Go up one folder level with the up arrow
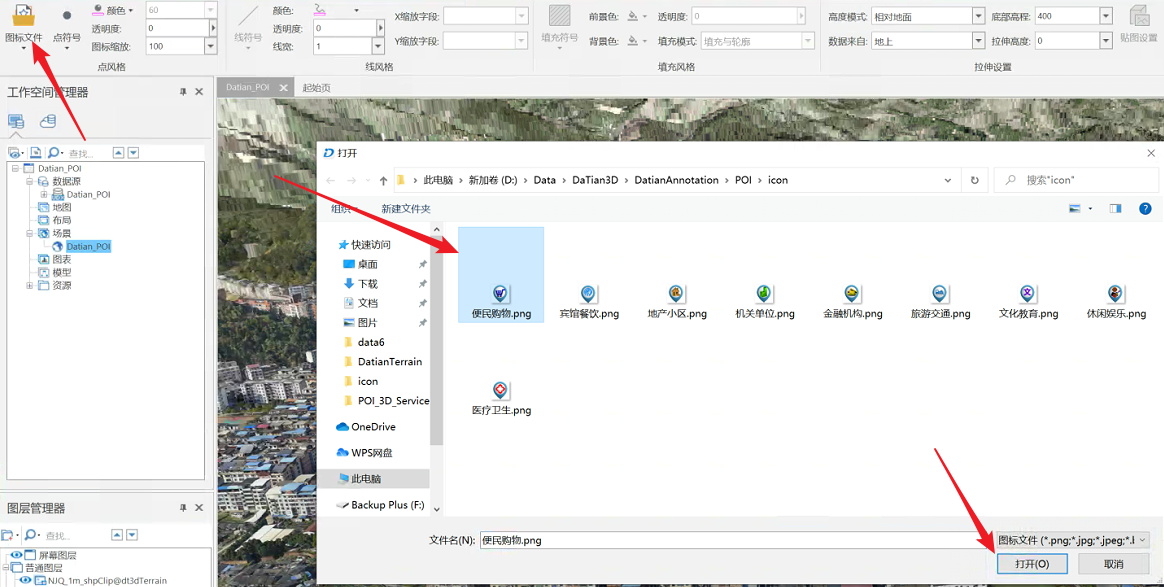The height and width of the screenshot is (587, 1164). click(x=383, y=181)
